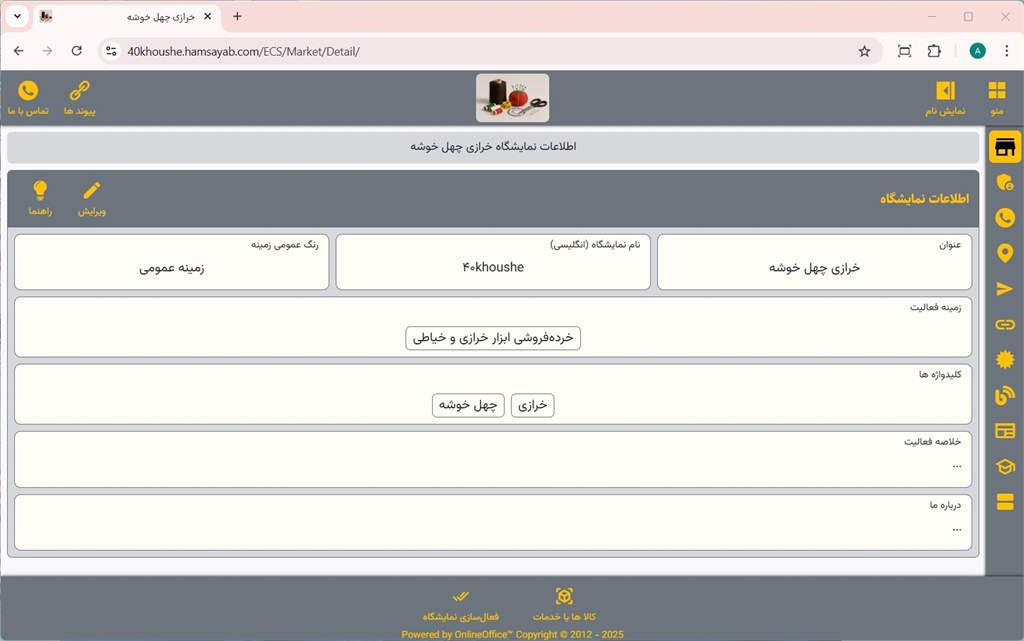Click فعال‌سازی نمایشگاه (activate showroom) in footer
Image resolution: width=1024 pixels, height=641 pixels.
click(460, 604)
